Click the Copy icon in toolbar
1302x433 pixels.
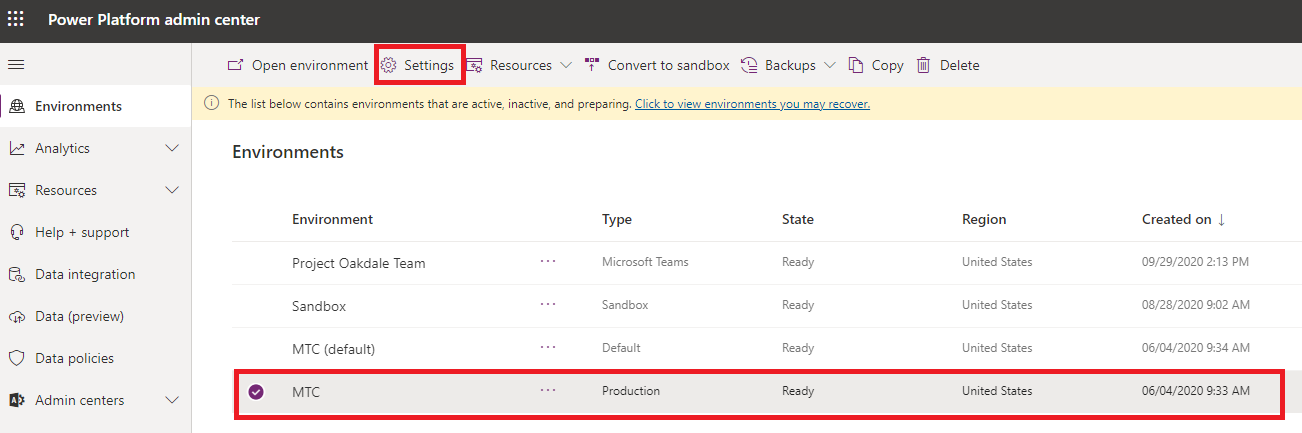click(x=856, y=65)
